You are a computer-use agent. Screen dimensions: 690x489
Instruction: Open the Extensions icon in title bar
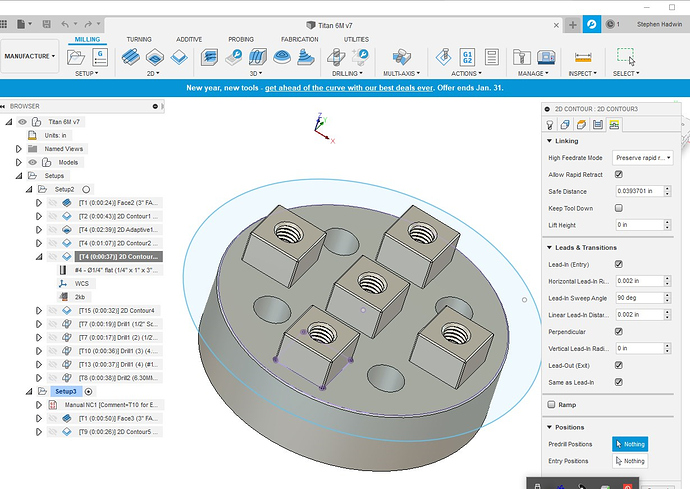592,24
